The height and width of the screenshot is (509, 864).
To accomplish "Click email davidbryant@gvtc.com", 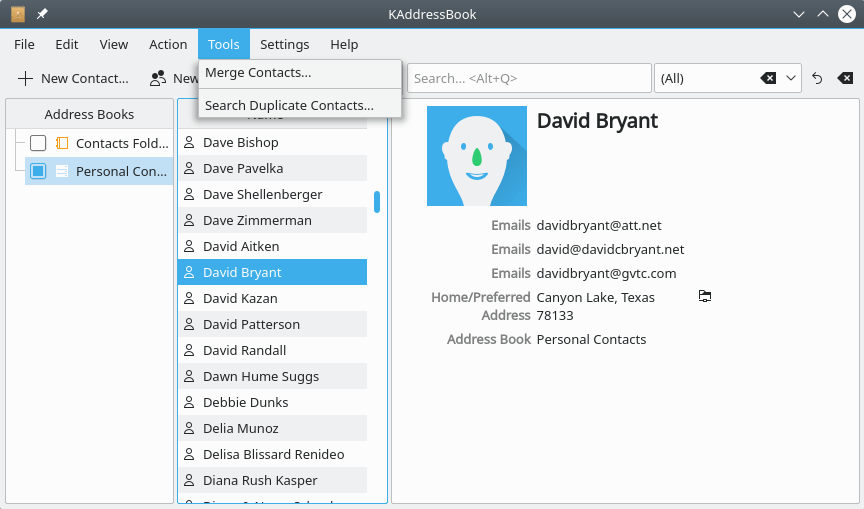I will [x=606, y=273].
